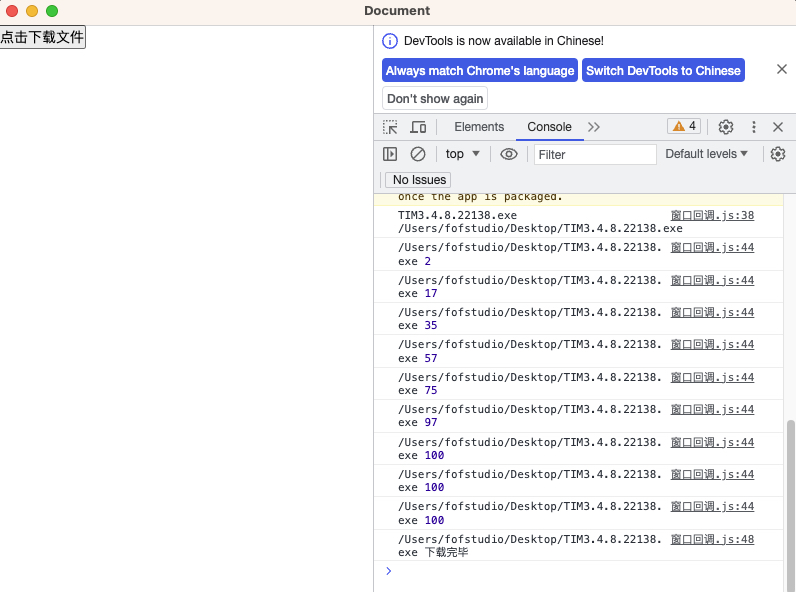Click the No Issues button
796x592 pixels.
click(x=418, y=180)
